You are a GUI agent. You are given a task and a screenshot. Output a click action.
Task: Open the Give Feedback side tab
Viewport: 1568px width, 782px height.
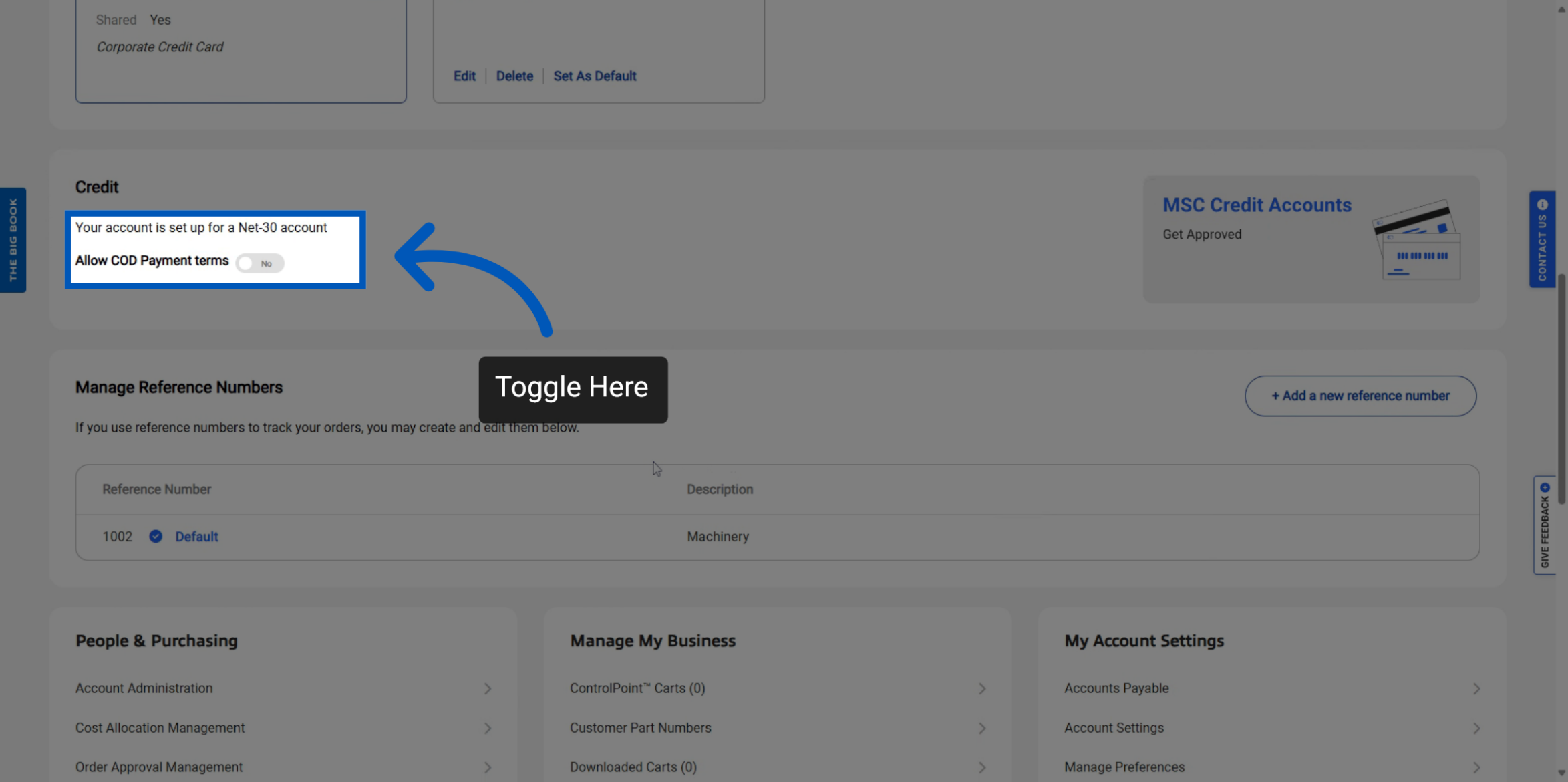[x=1544, y=525]
